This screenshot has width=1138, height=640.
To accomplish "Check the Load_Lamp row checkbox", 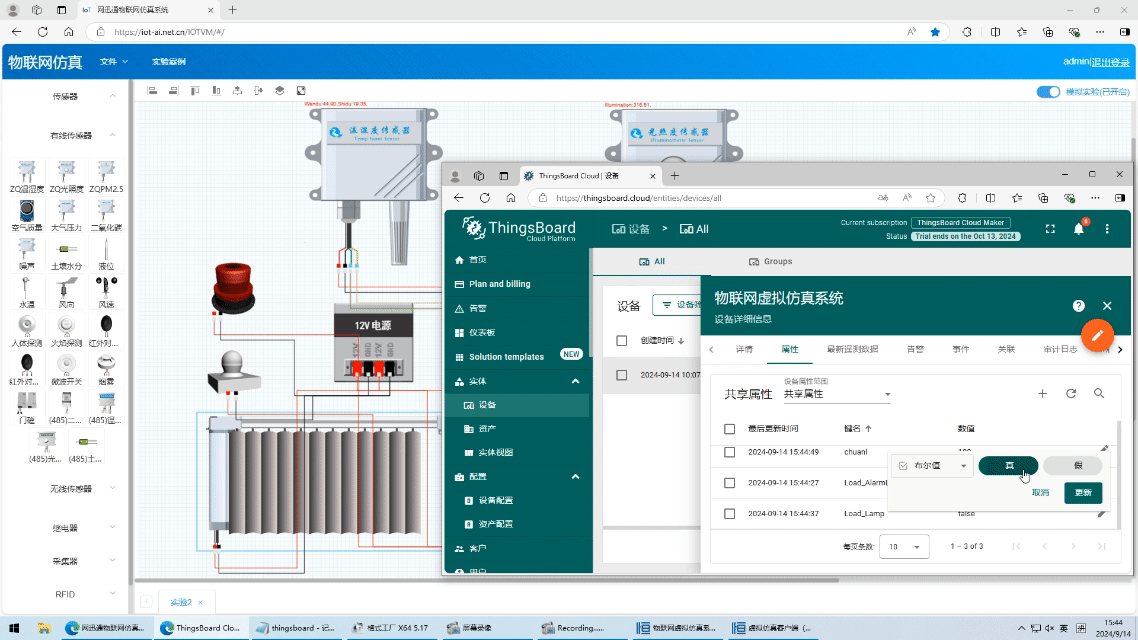I will tap(729, 514).
